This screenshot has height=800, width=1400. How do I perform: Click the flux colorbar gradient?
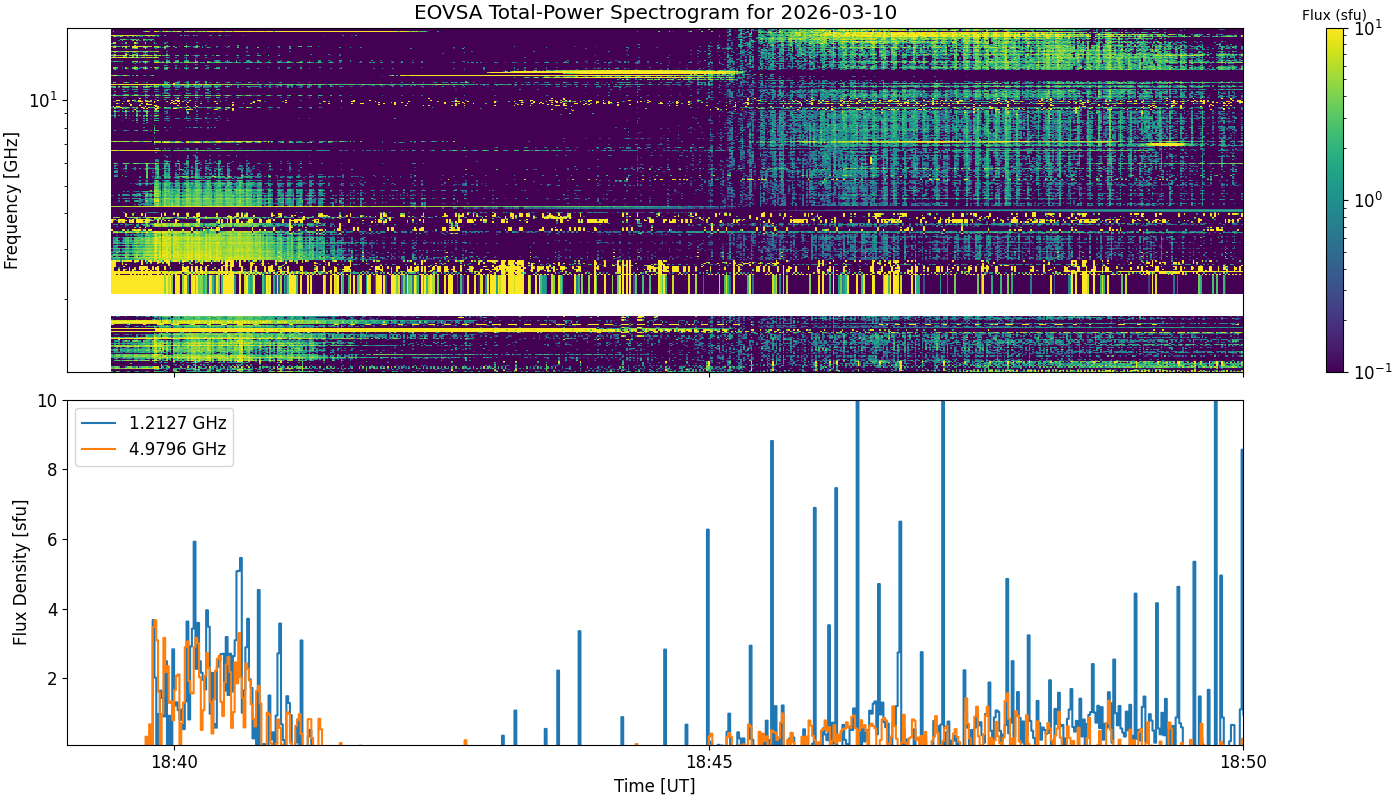[x=1334, y=200]
